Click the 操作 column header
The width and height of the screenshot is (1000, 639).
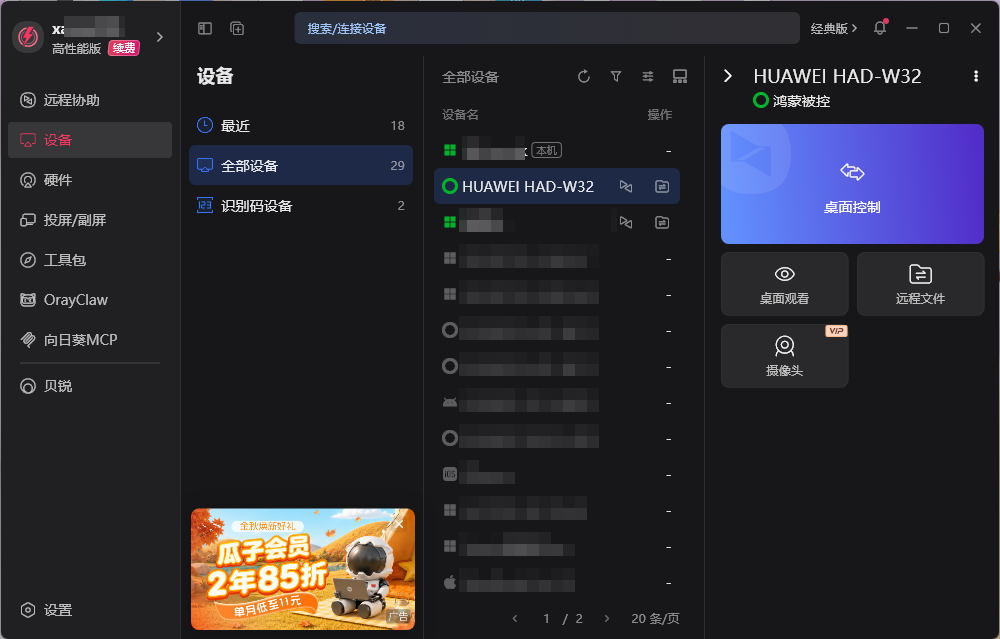pyautogui.click(x=659, y=114)
